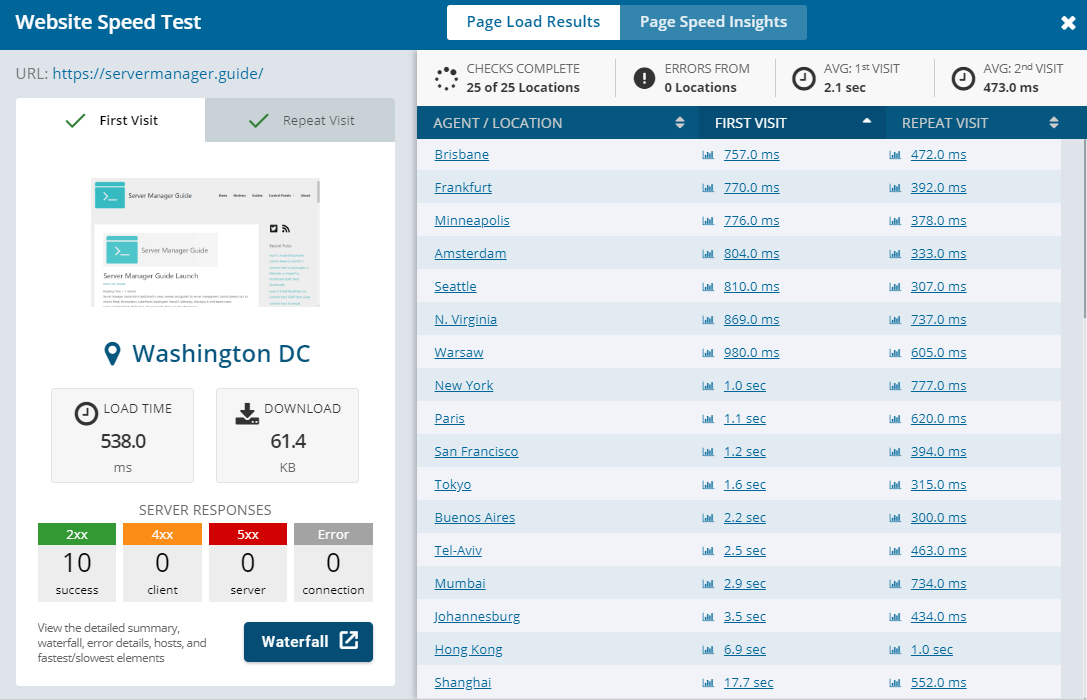Click the results list vertical scrollbar
Image resolution: width=1087 pixels, height=700 pixels.
[1083, 229]
